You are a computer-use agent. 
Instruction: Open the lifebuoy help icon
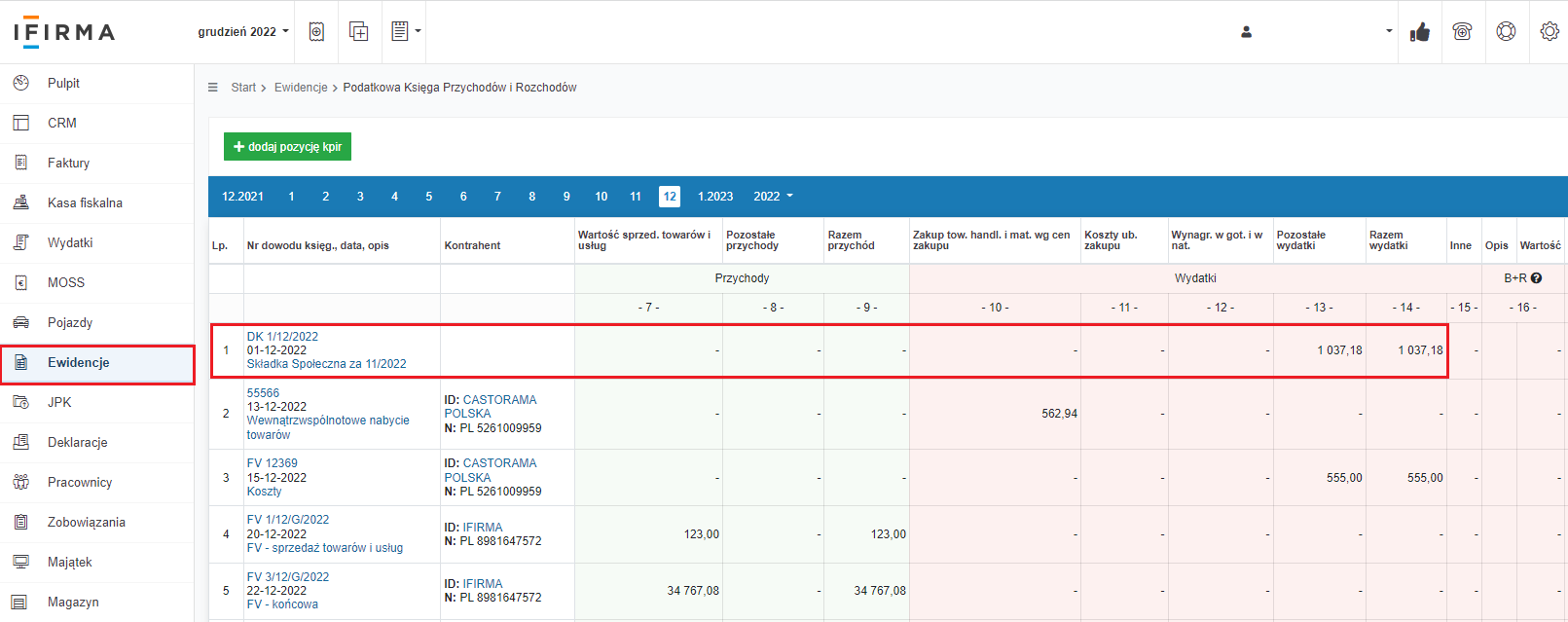[1506, 31]
